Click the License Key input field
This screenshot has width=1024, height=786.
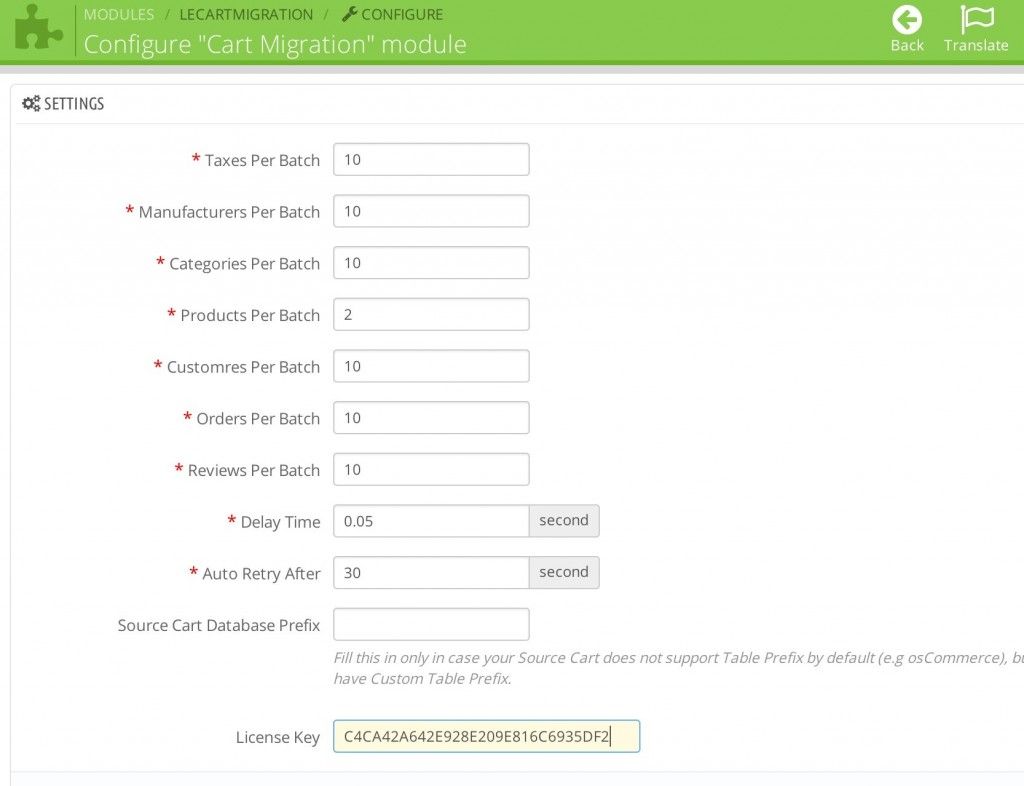(487, 736)
